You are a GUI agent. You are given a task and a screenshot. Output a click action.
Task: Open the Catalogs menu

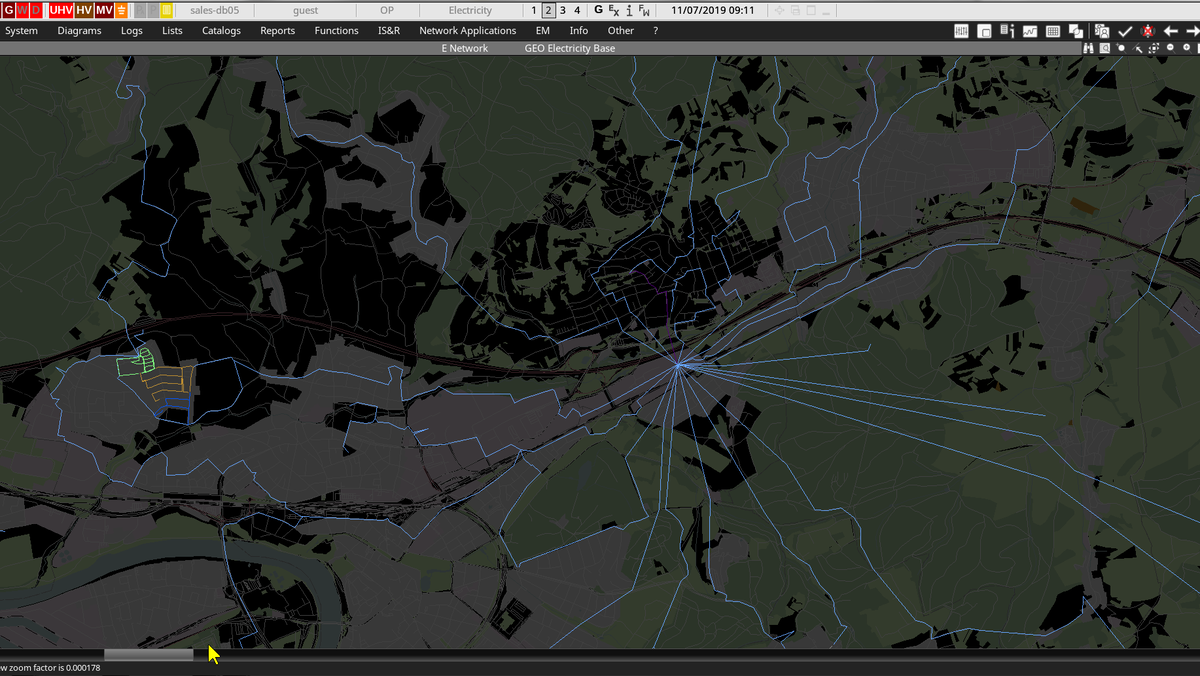[x=221, y=31]
